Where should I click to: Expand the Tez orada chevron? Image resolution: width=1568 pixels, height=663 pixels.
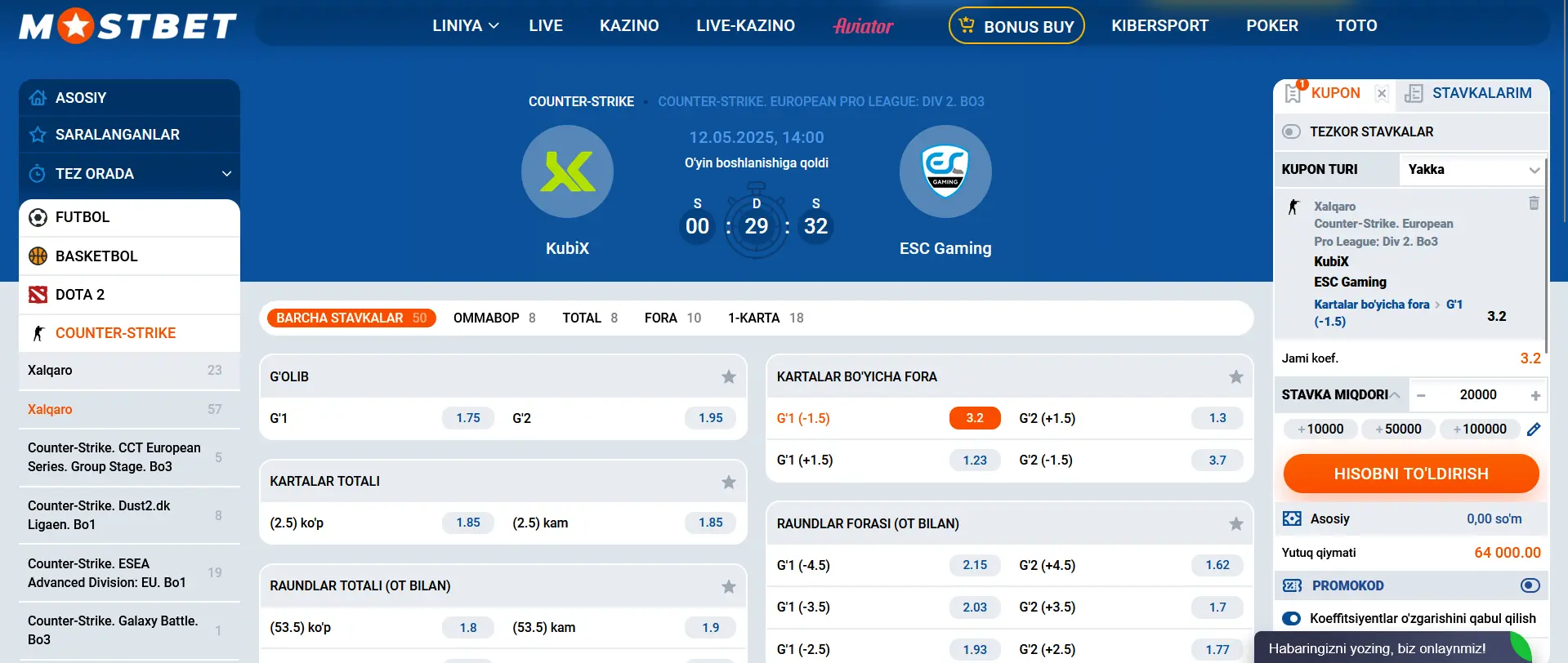226,174
